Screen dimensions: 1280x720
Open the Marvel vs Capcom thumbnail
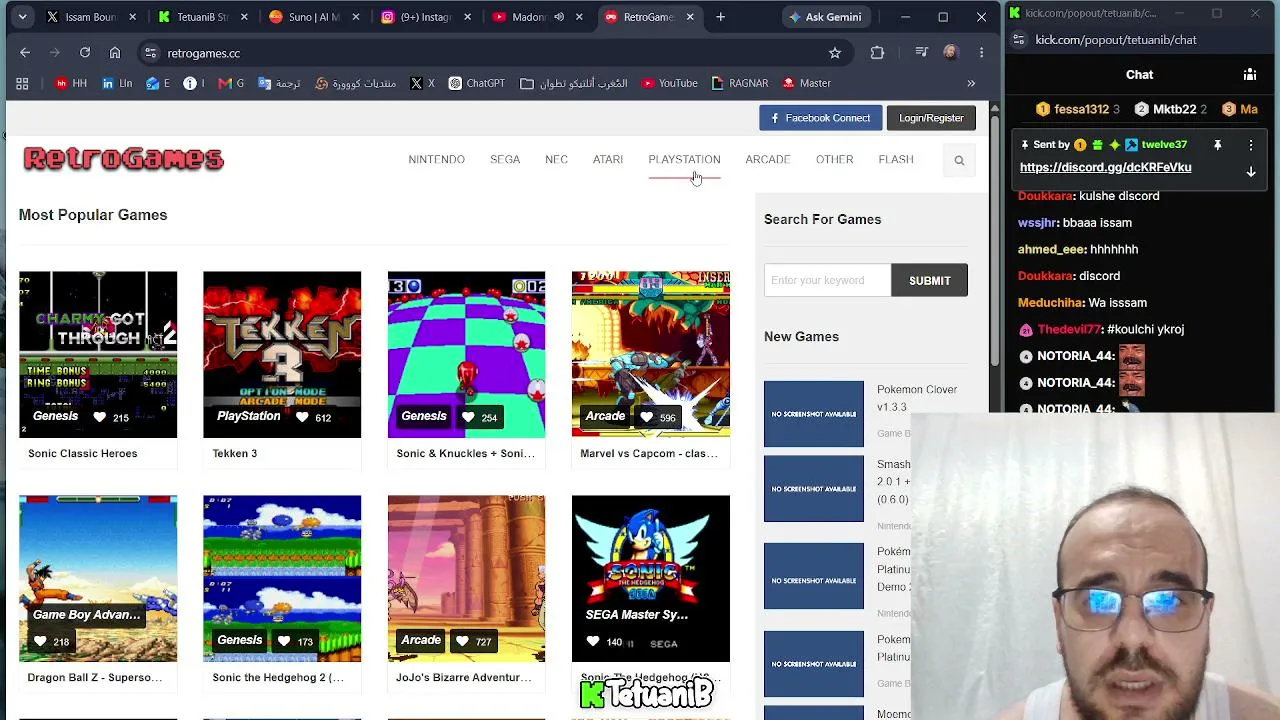coord(651,354)
